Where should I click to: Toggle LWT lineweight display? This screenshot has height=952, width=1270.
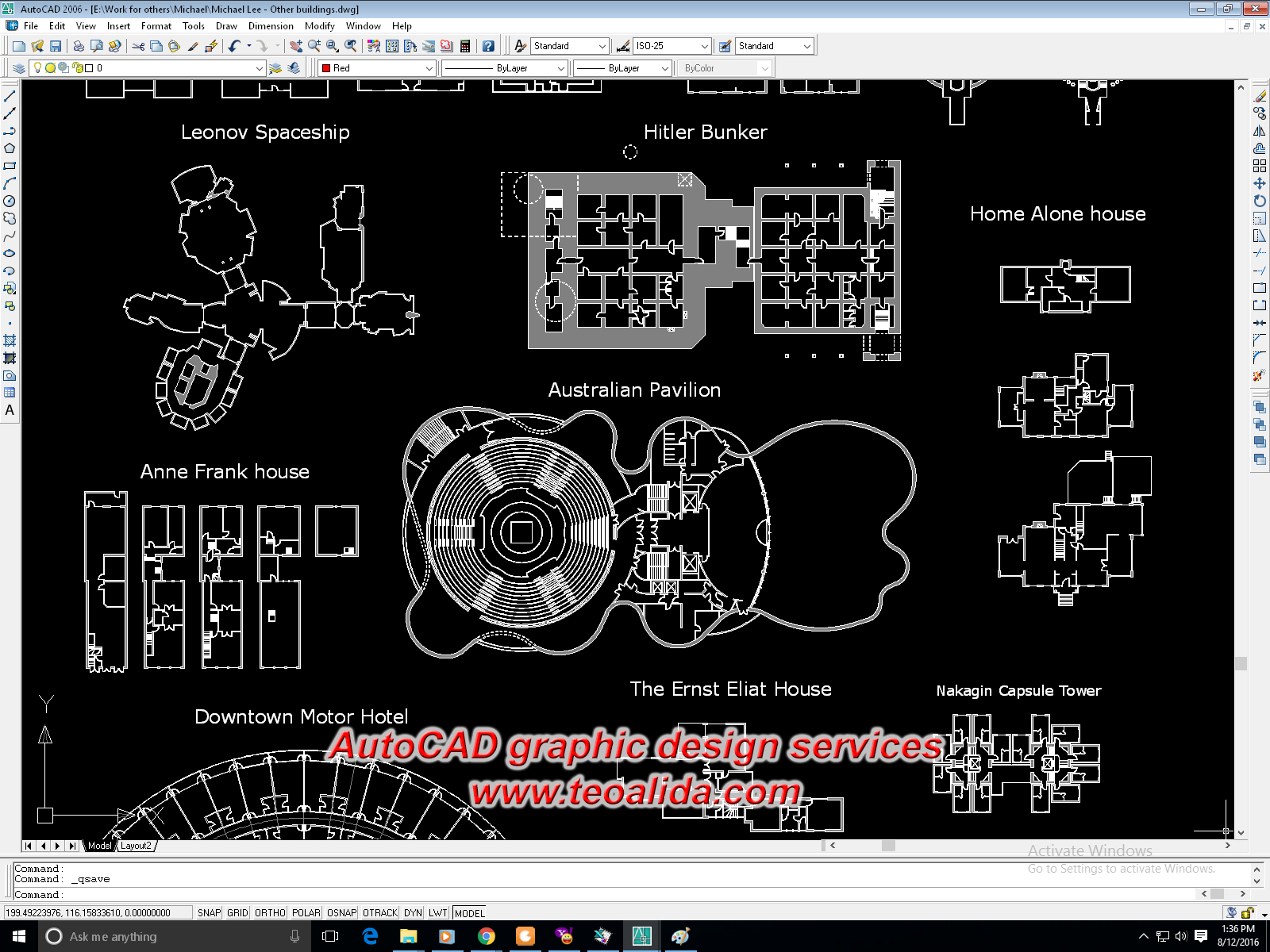tap(438, 913)
